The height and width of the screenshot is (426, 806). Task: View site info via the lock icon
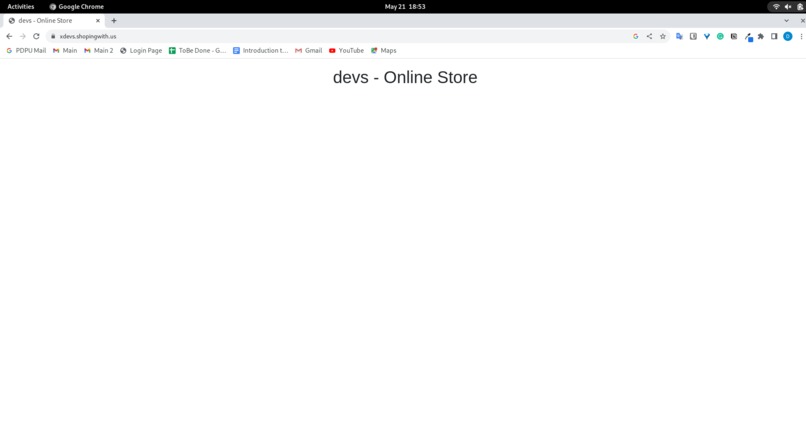coord(53,36)
